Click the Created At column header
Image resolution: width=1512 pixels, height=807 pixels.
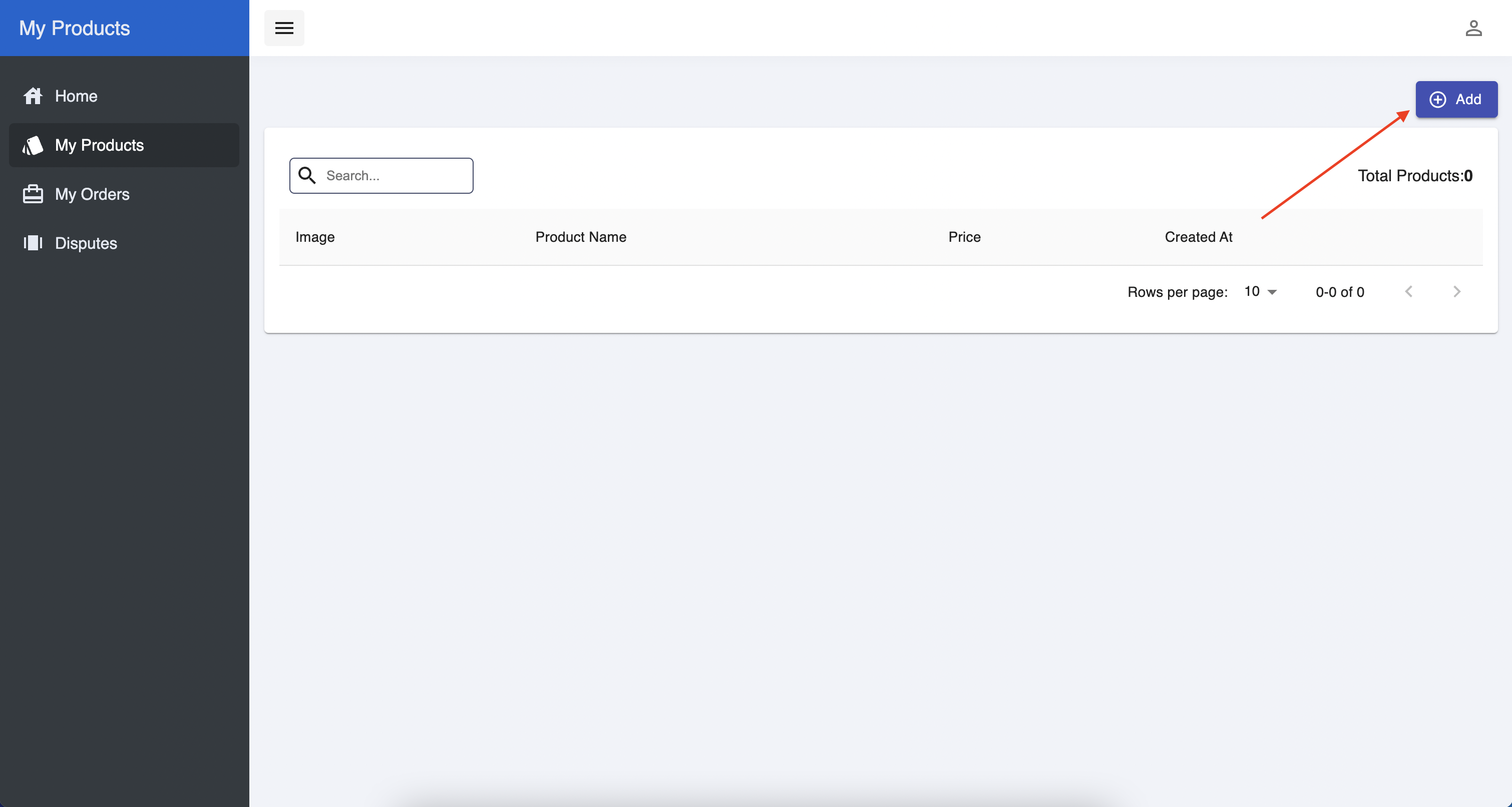tap(1198, 237)
